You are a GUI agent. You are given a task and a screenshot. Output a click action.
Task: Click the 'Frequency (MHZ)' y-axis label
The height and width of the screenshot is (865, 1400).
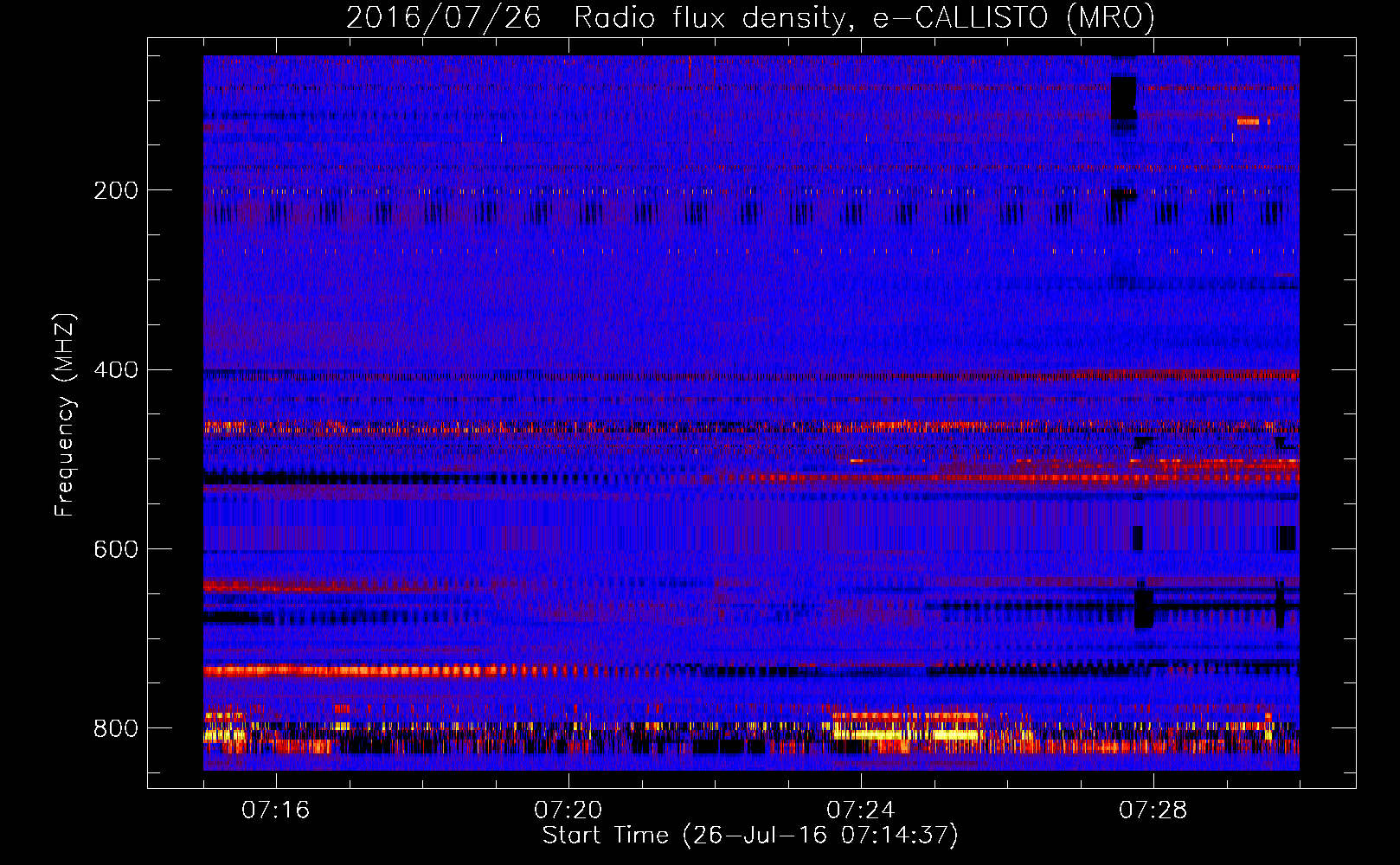tap(64, 414)
